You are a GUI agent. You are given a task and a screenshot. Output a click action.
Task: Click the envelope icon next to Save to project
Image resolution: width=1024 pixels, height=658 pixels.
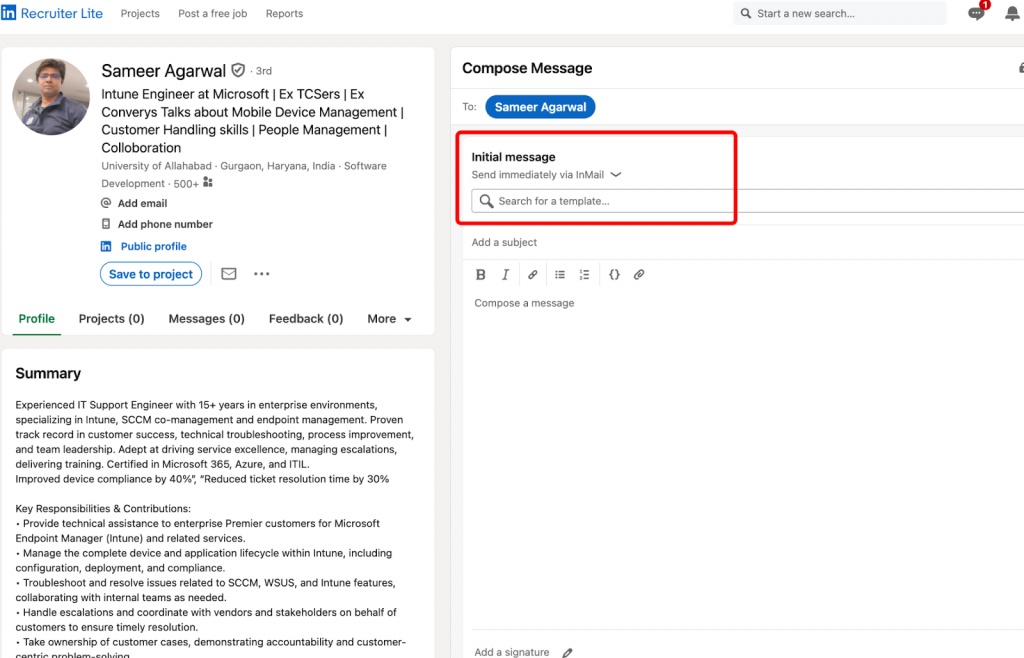coord(228,273)
